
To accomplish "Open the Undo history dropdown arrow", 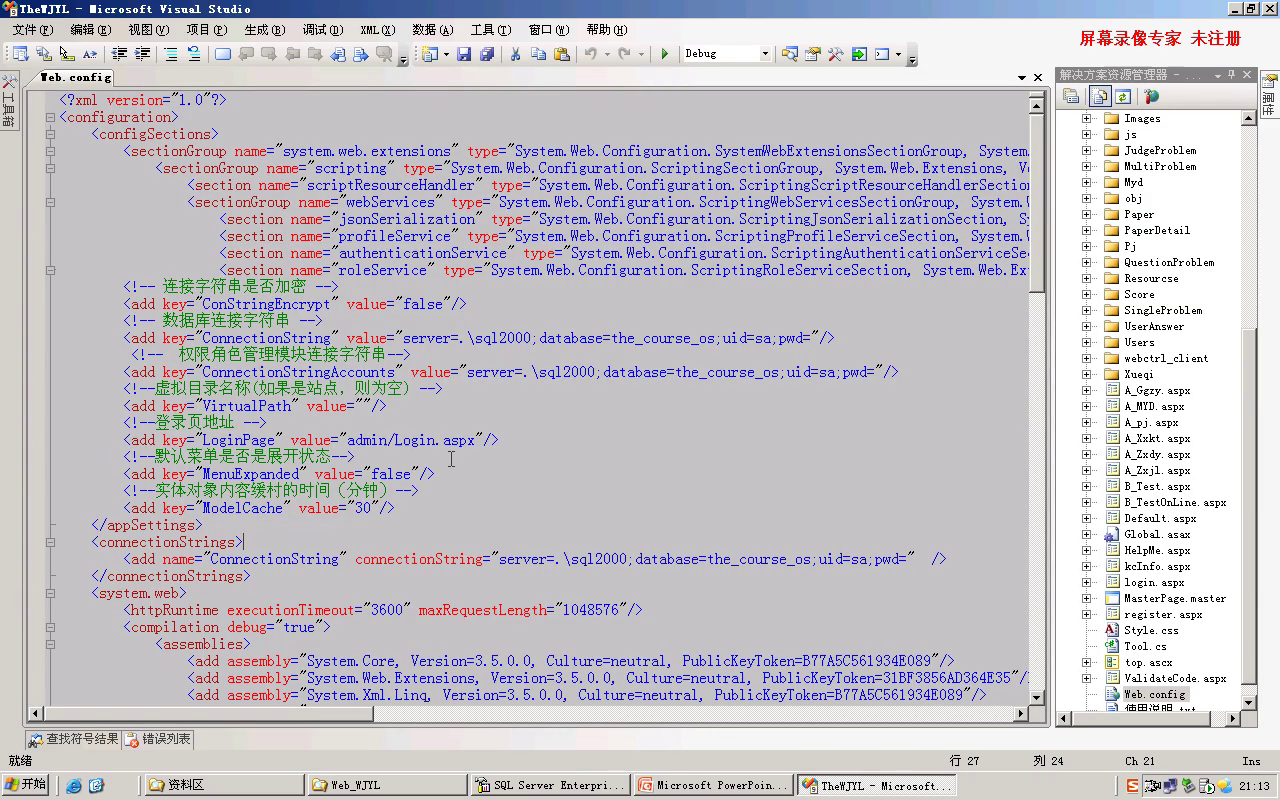I will (x=605, y=54).
